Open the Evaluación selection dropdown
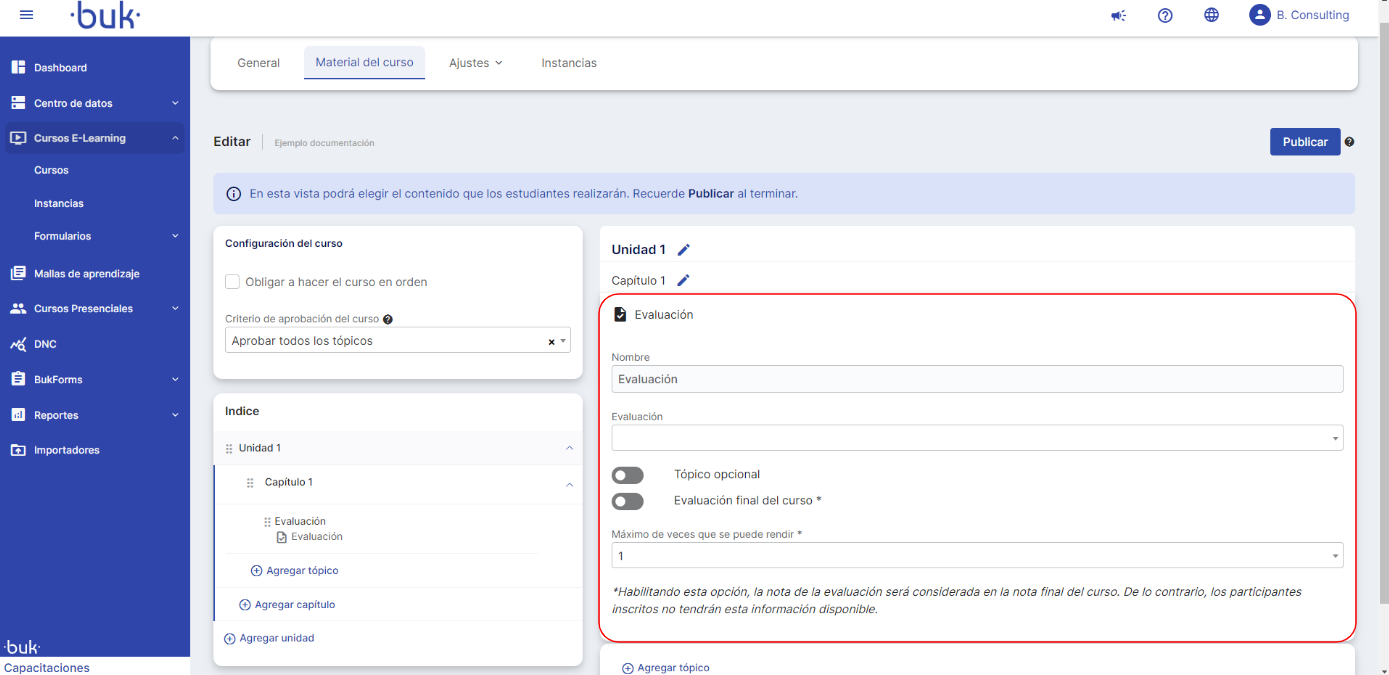Image resolution: width=1389 pixels, height=675 pixels. coord(976,438)
